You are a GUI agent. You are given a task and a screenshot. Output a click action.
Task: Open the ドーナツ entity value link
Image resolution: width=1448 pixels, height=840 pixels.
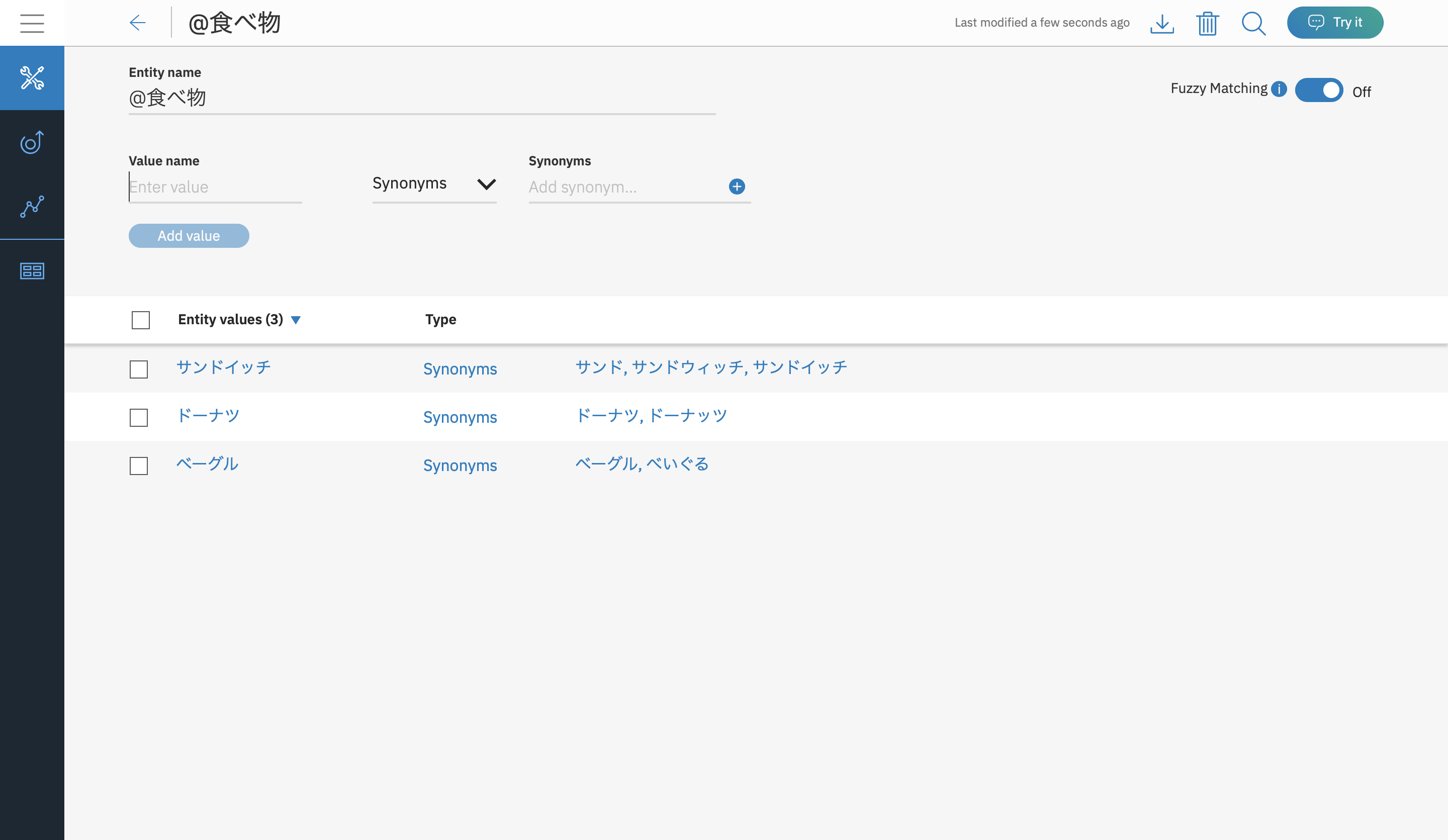tap(208, 415)
